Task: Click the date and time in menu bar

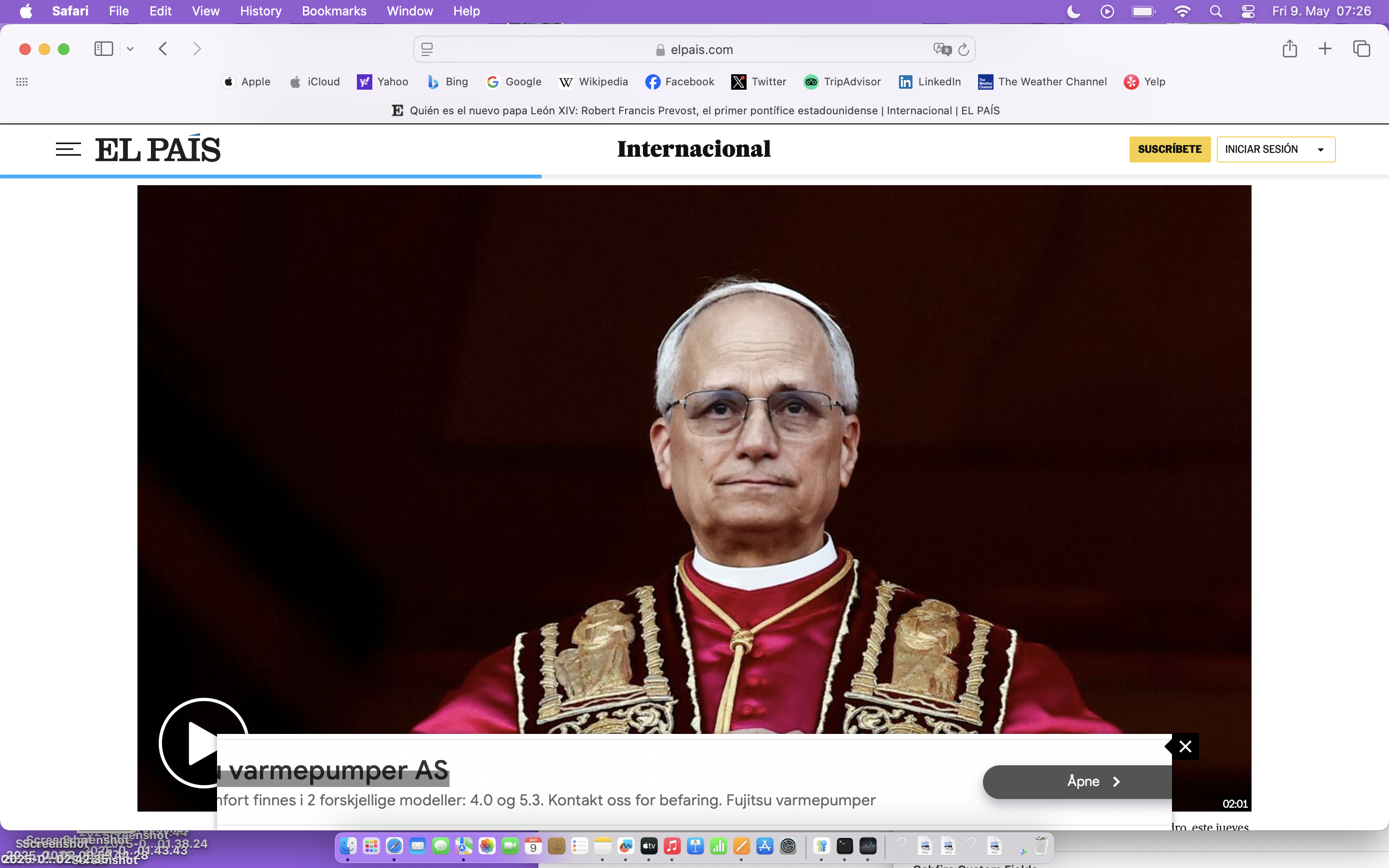Action: point(1321,11)
